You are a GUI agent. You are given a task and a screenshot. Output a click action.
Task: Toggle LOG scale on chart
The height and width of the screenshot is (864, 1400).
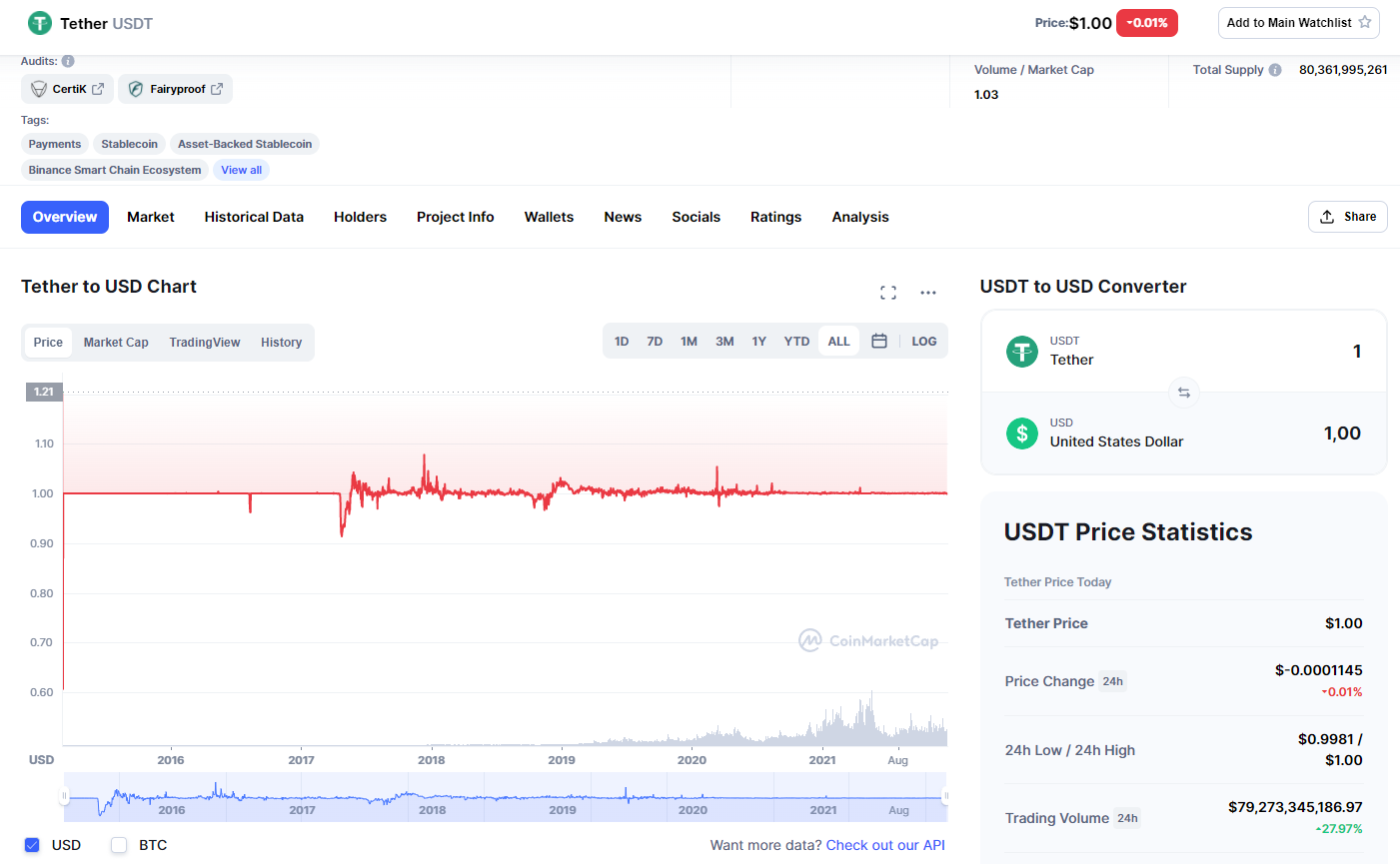click(924, 342)
